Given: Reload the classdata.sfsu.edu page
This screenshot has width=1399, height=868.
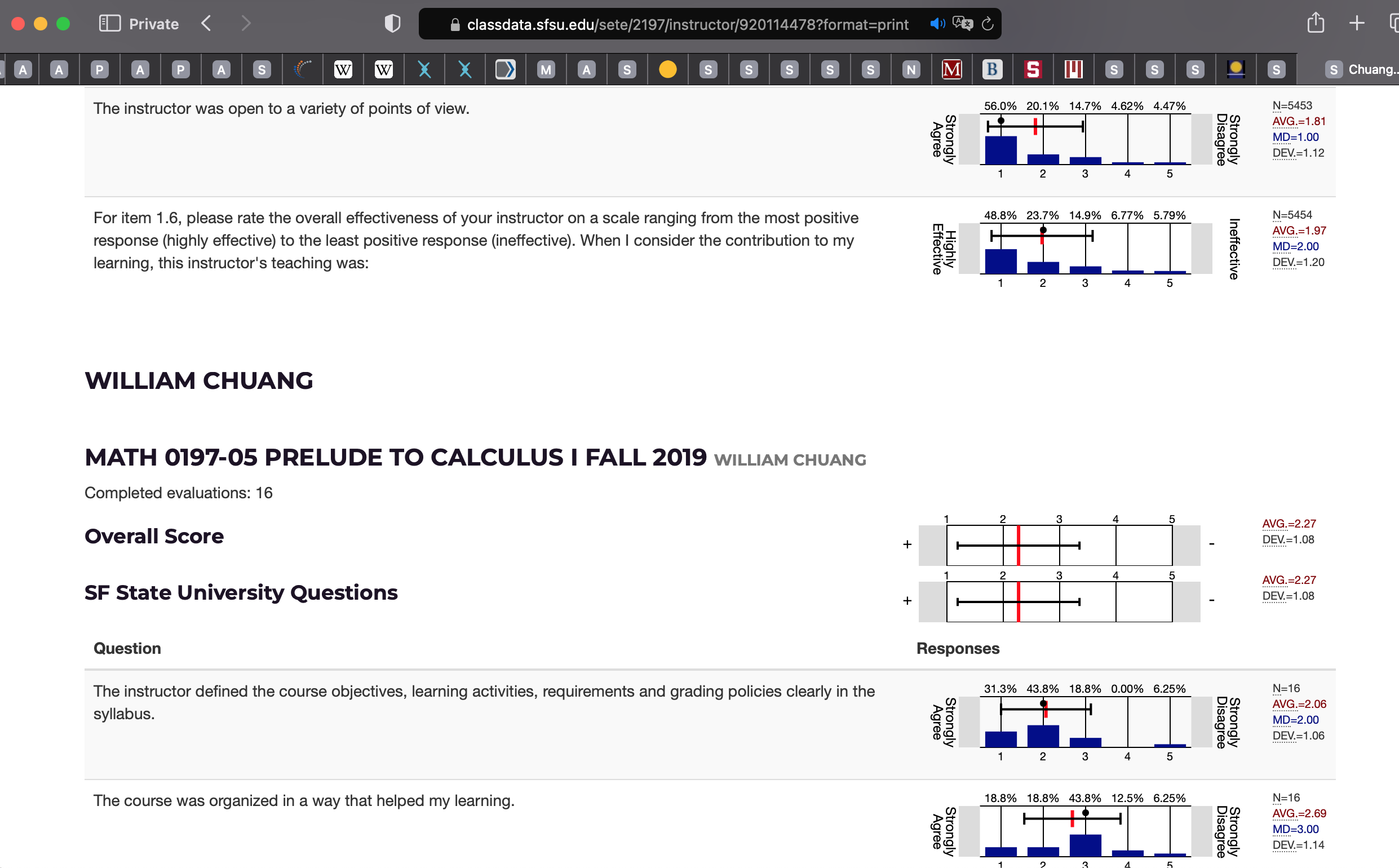Looking at the screenshot, I should (989, 24).
